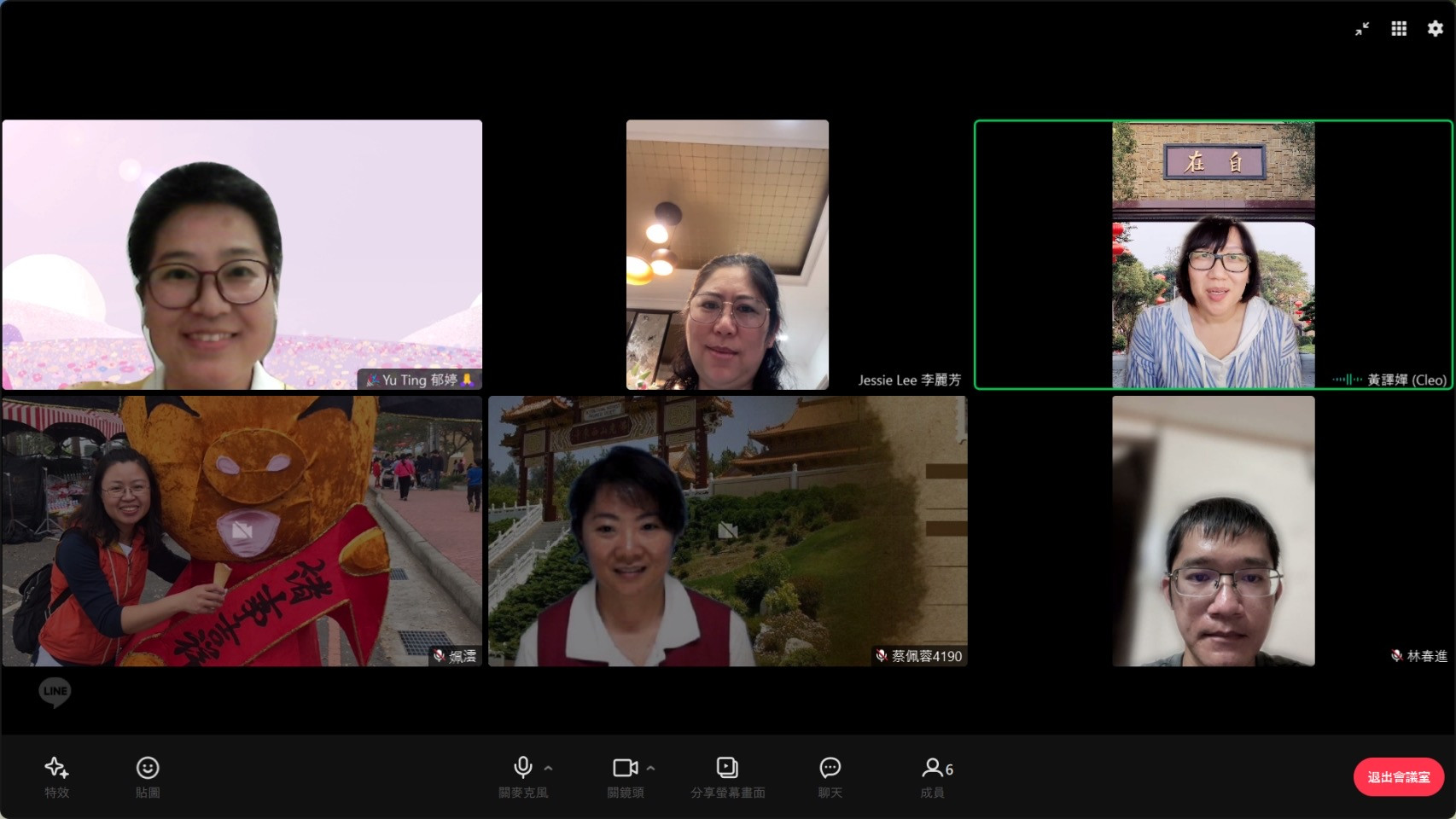Select Yu Ting 郁婷 video tile
This screenshot has height=819, width=1456.
(242, 254)
